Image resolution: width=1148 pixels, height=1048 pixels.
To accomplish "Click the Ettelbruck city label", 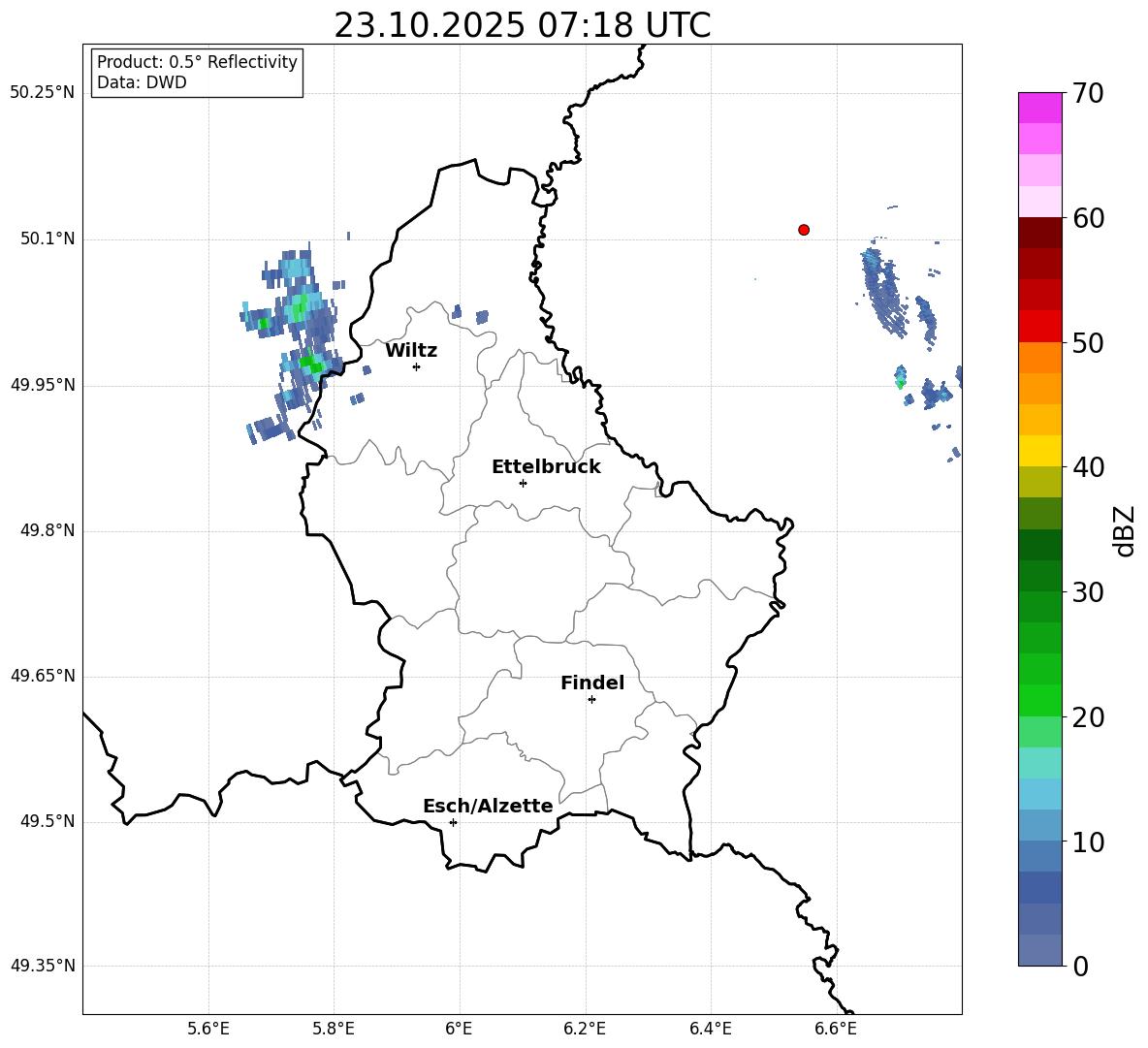I will [x=546, y=467].
